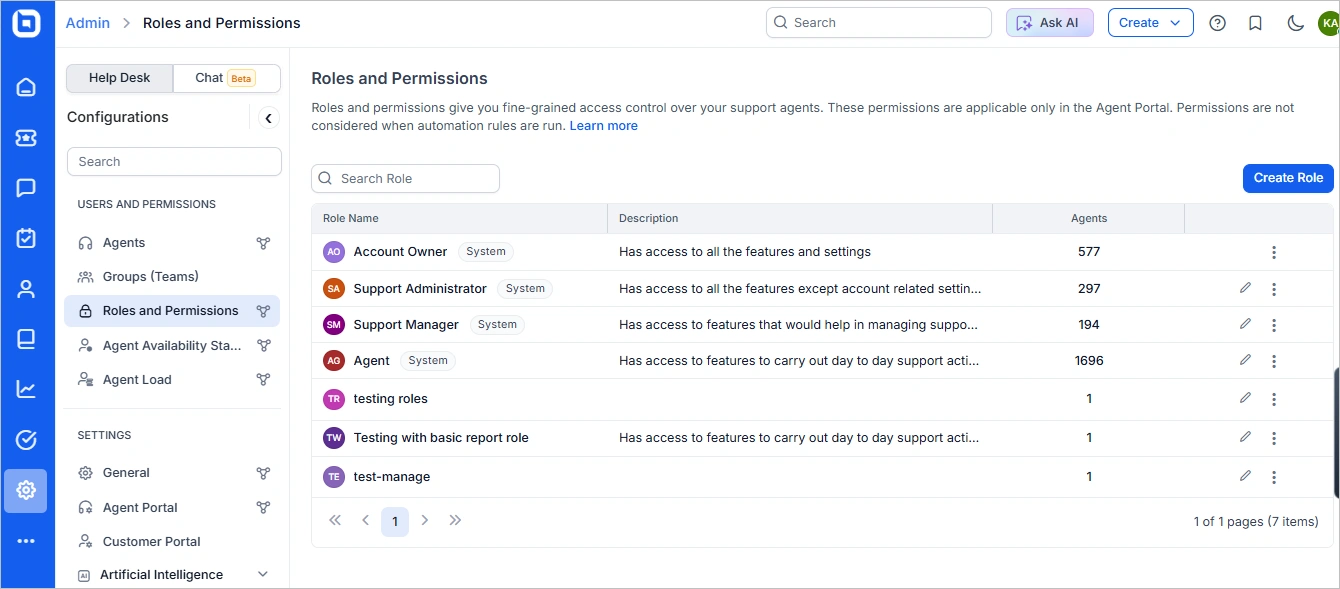The height and width of the screenshot is (589, 1340).
Task: Open more actions for Support Manager role
Action: pos(1274,325)
